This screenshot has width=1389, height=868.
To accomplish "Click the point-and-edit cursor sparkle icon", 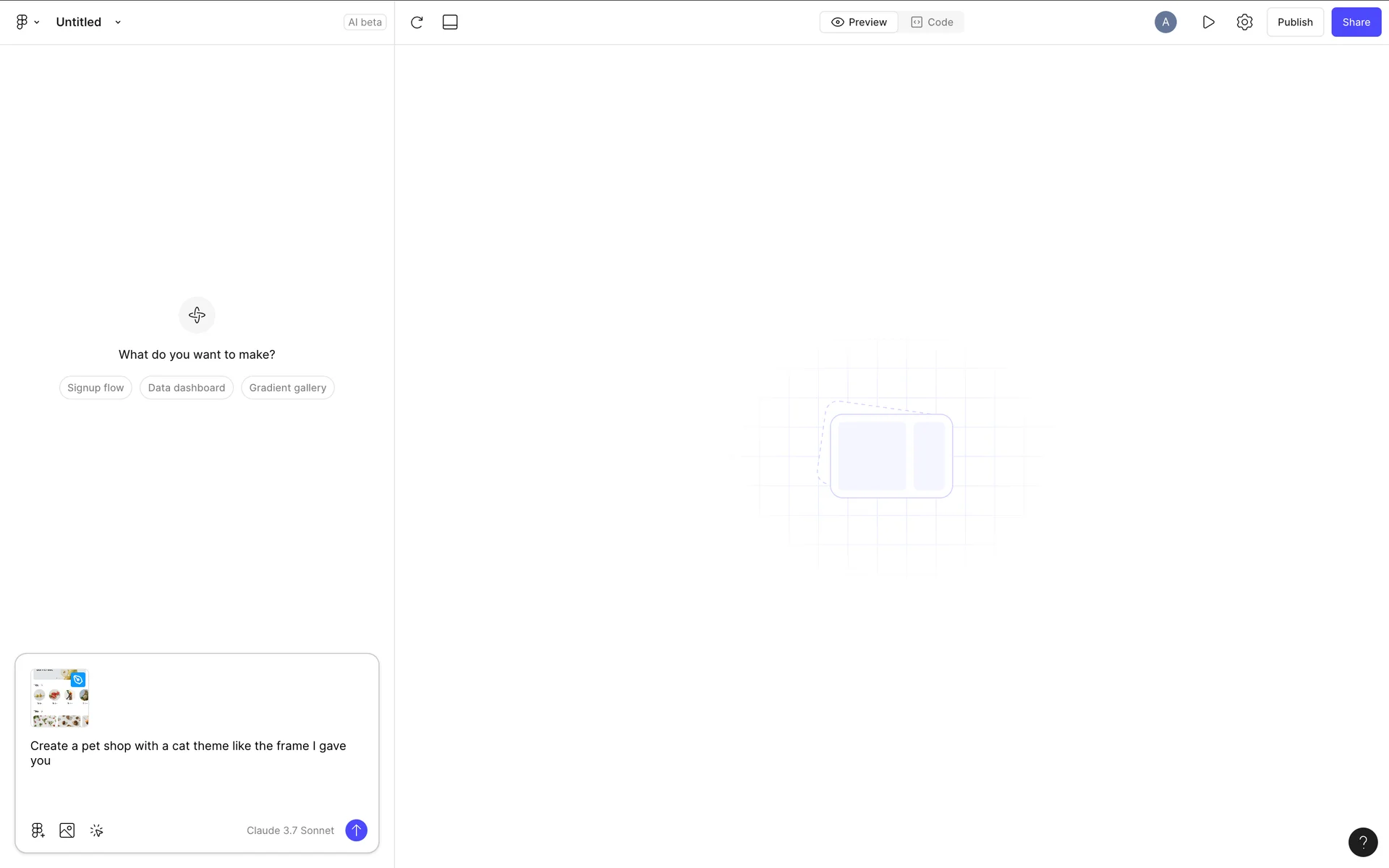I will click(97, 830).
